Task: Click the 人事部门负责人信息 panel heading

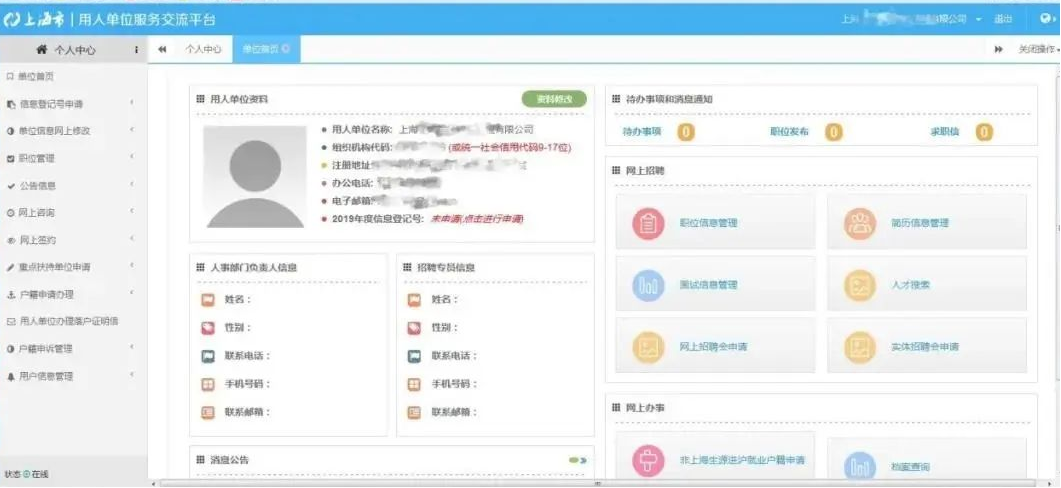Action: (253, 268)
